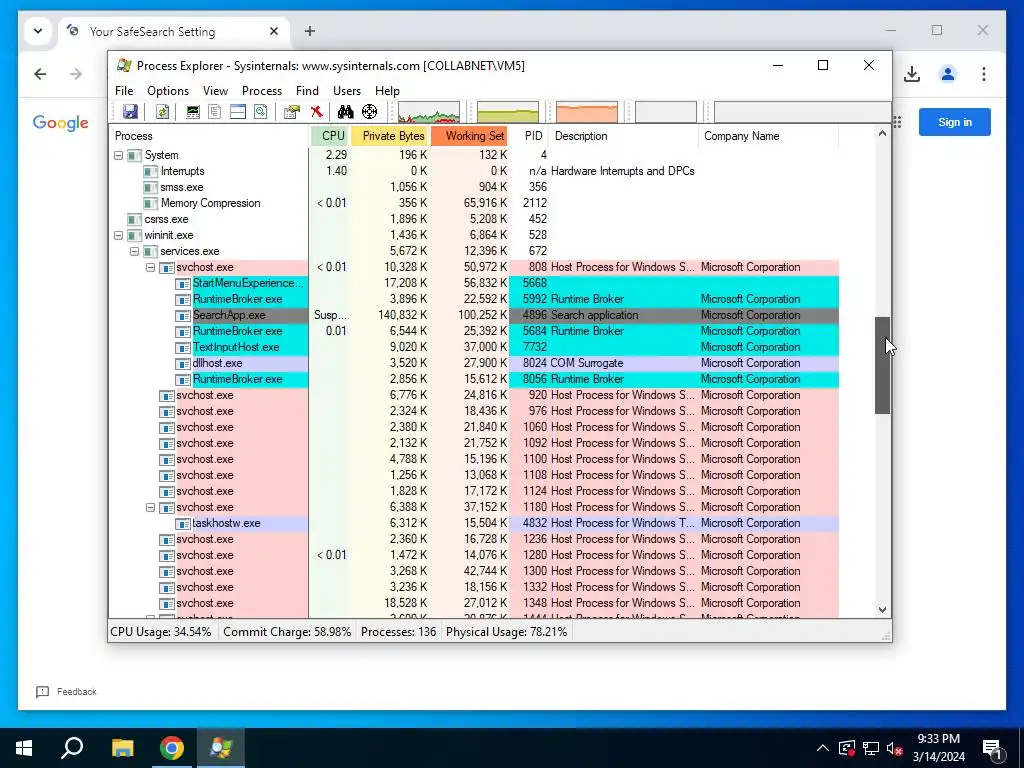Select the smss.exe process row
The image size is (1024, 768).
[x=473, y=187]
